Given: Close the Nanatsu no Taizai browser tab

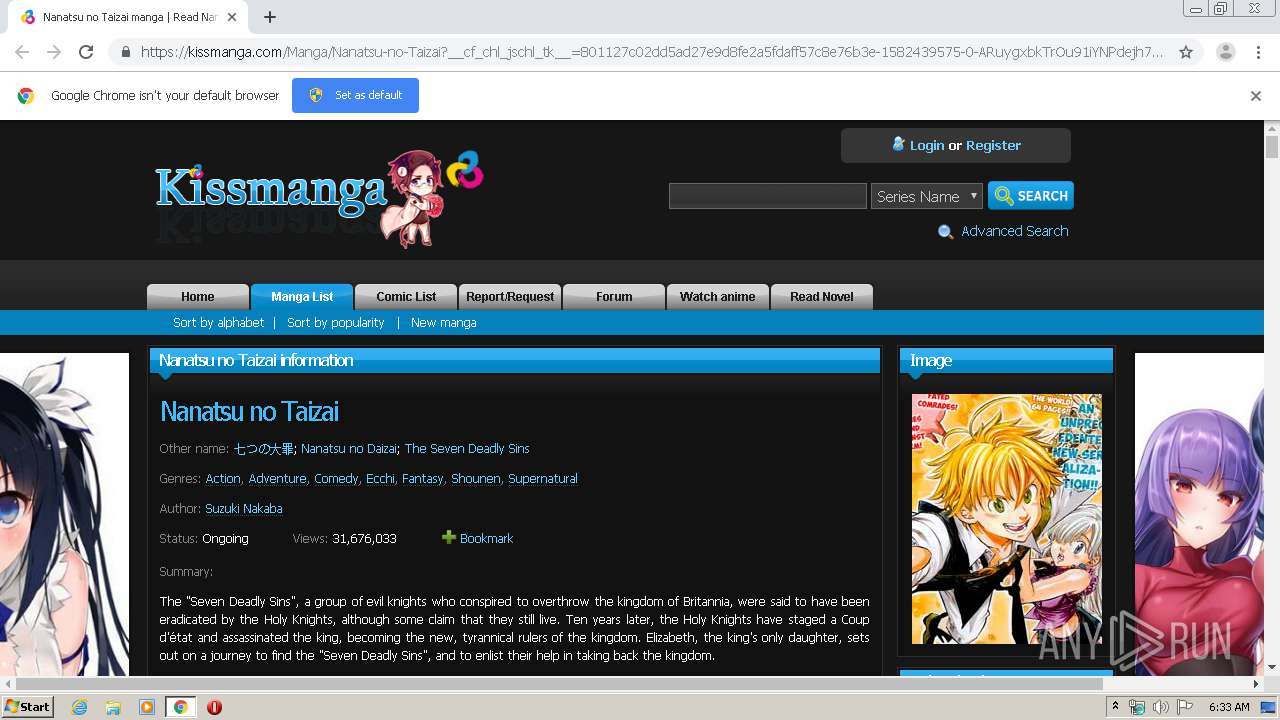Looking at the screenshot, I should tap(232, 17).
